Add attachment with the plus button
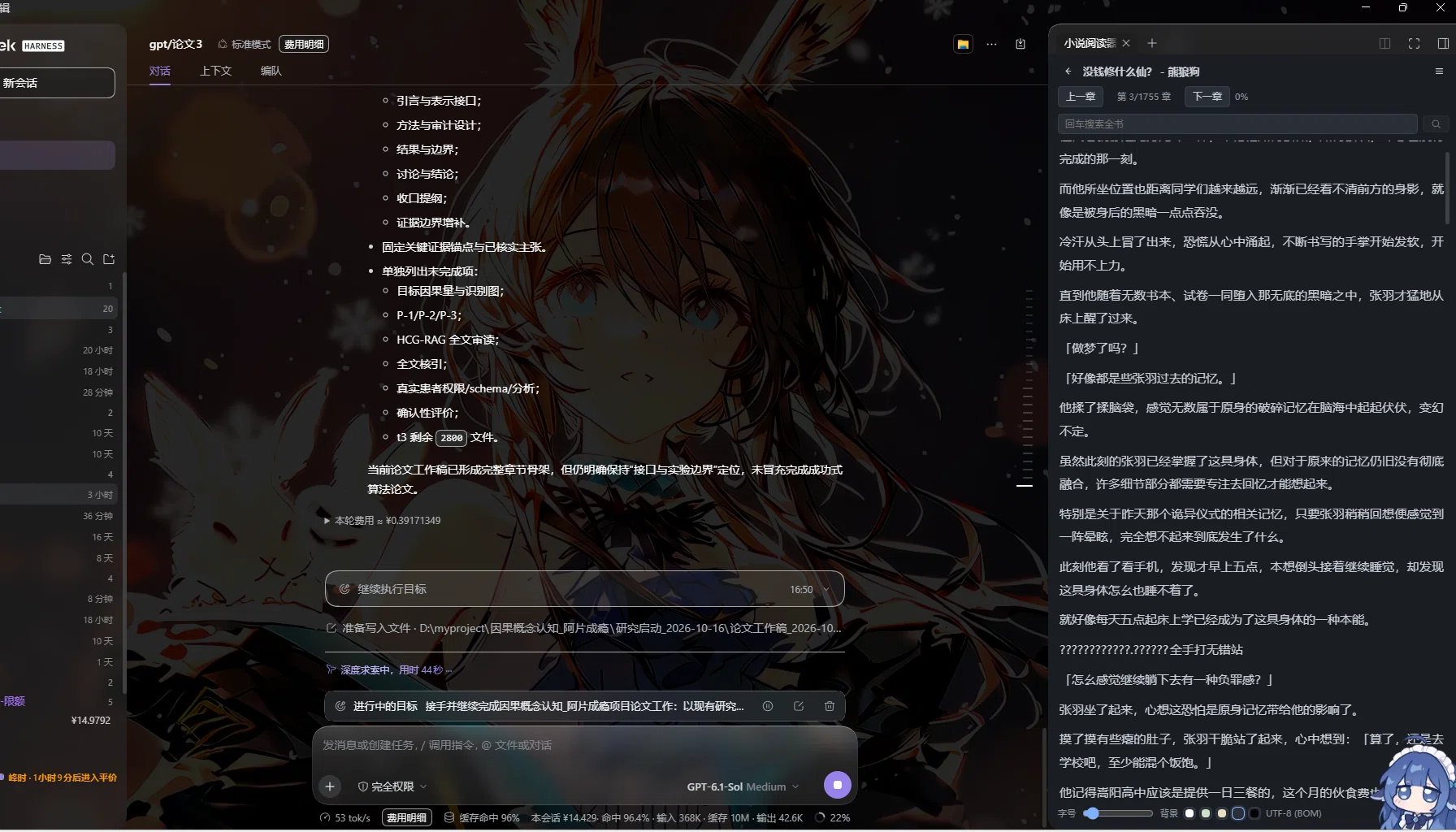The width and height of the screenshot is (1456, 832). pyautogui.click(x=330, y=786)
